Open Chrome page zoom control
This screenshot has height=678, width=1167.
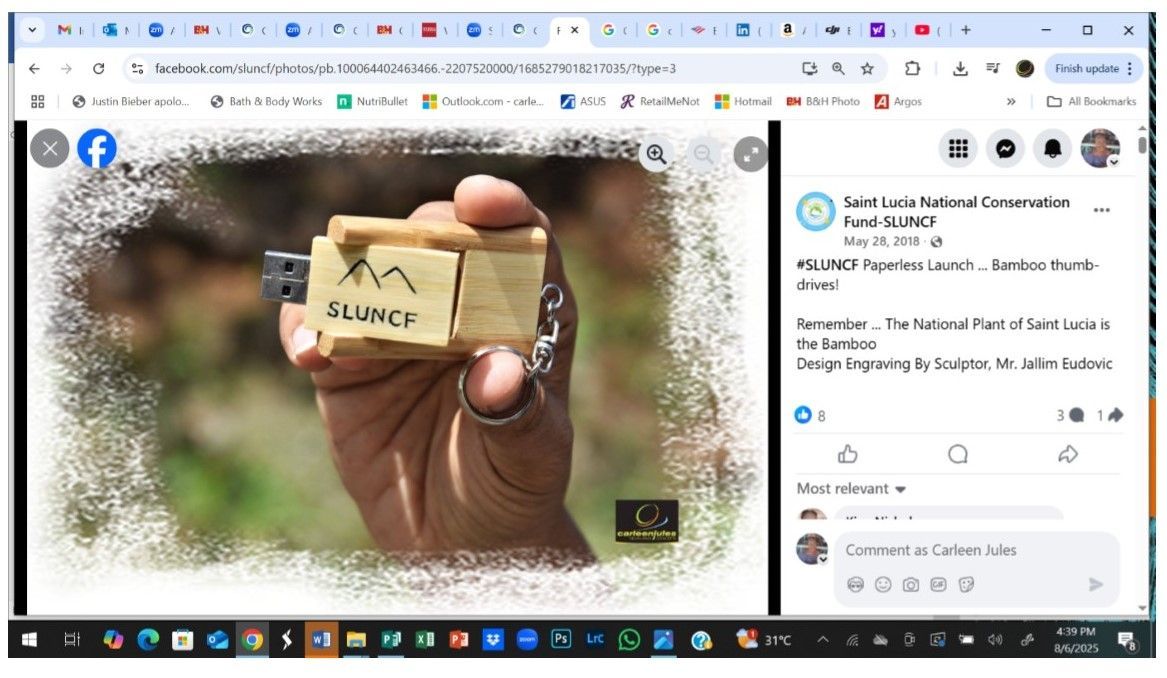(838, 68)
